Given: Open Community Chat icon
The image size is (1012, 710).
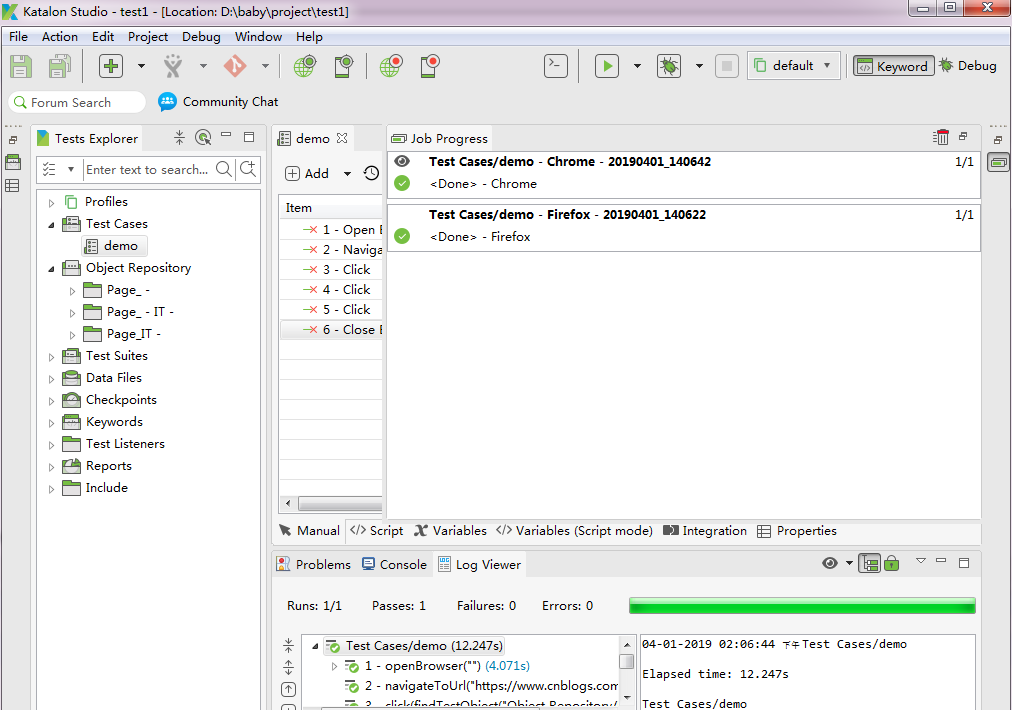Looking at the screenshot, I should 167,102.
